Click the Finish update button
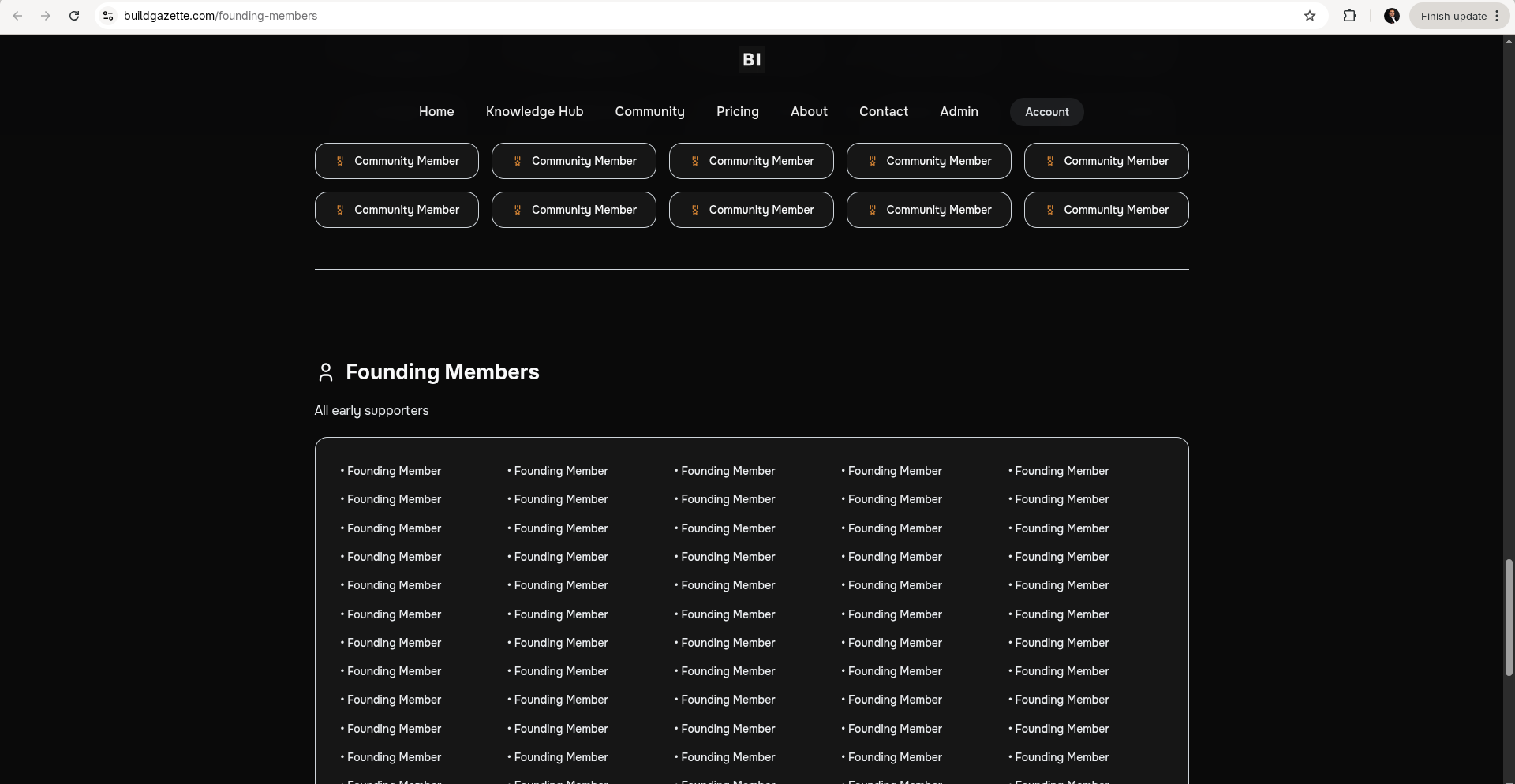Screen dimensions: 1515x784 (1460, 16)
